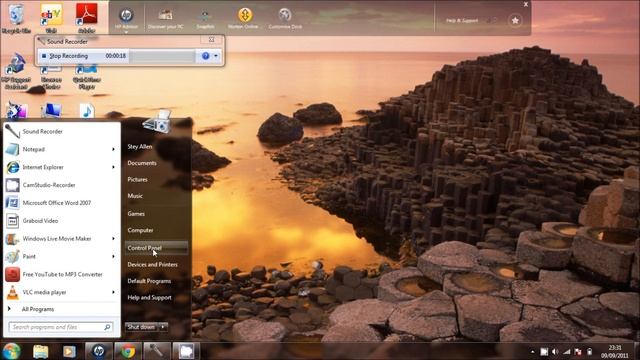Open Windows Explorer from the taskbar

point(40,351)
